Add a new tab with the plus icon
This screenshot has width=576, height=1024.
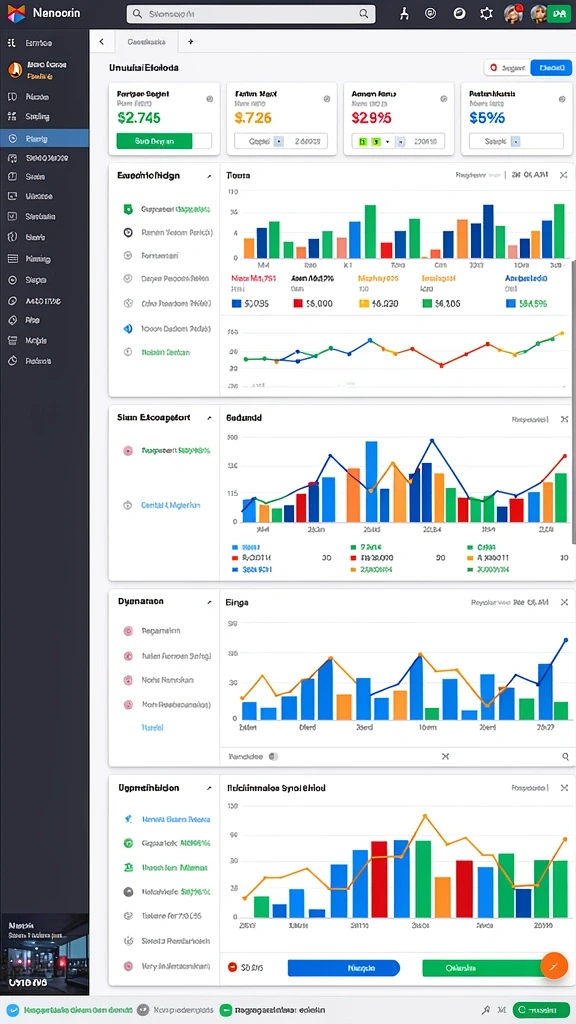(x=190, y=41)
